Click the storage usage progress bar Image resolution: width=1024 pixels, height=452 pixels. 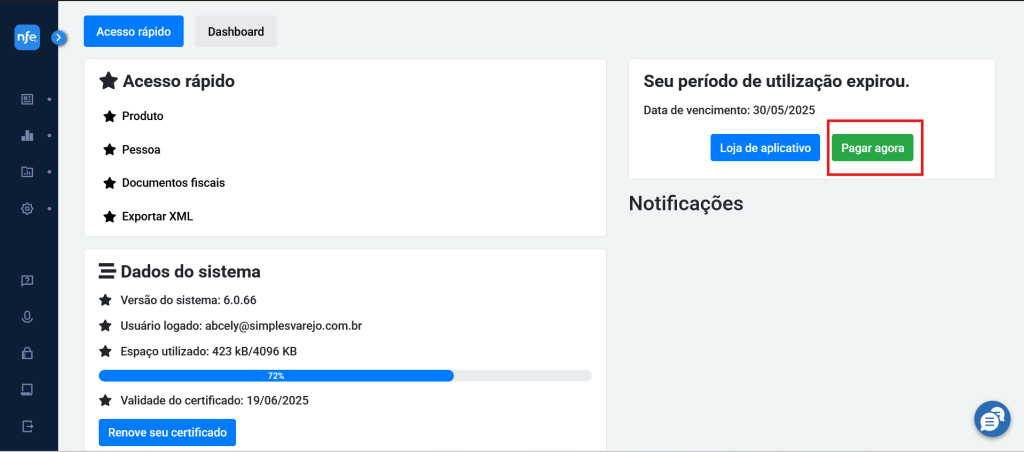point(345,376)
